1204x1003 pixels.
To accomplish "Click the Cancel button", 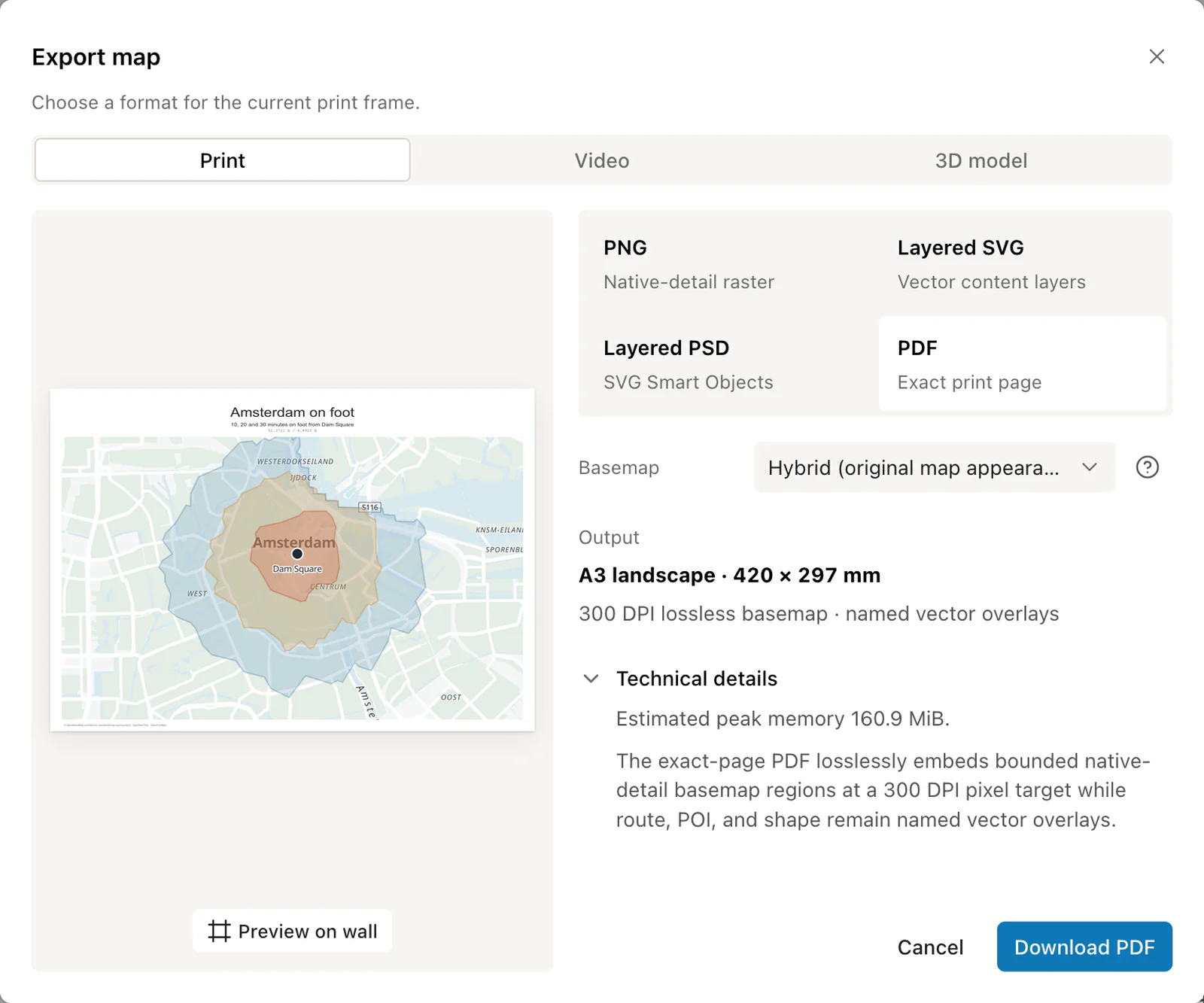I will [930, 947].
